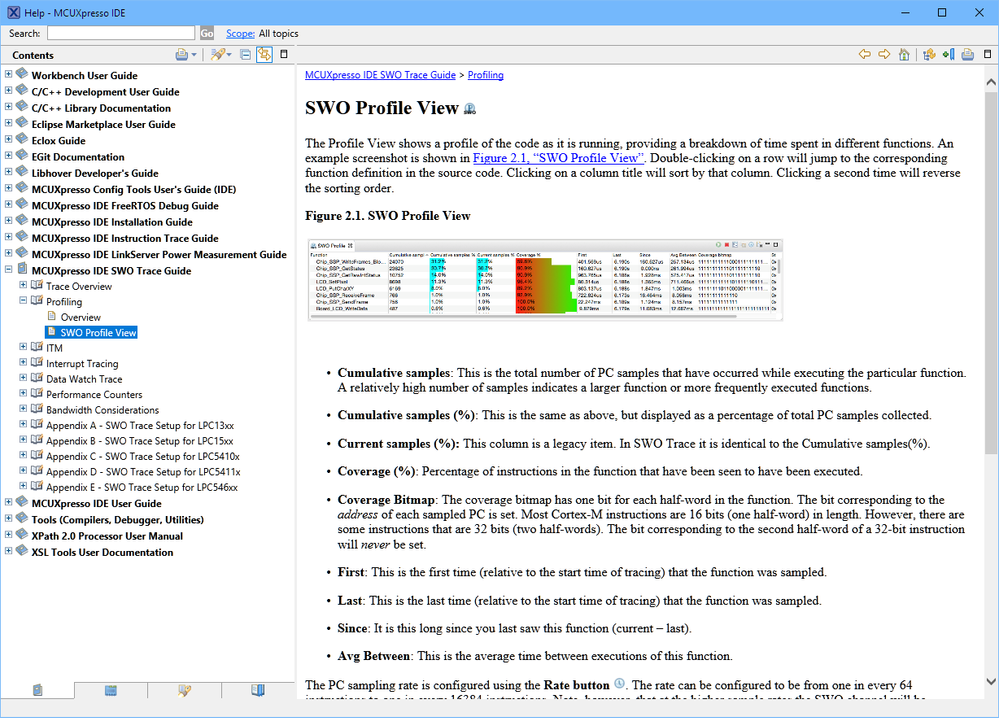
Task: Click the Search selected topic flashlight icon
Action: (218, 55)
